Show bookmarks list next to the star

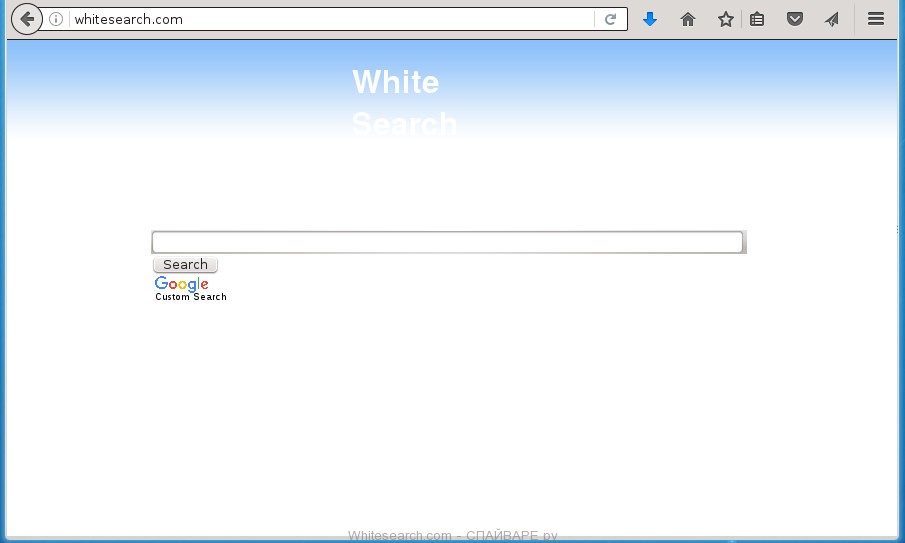coord(757,19)
